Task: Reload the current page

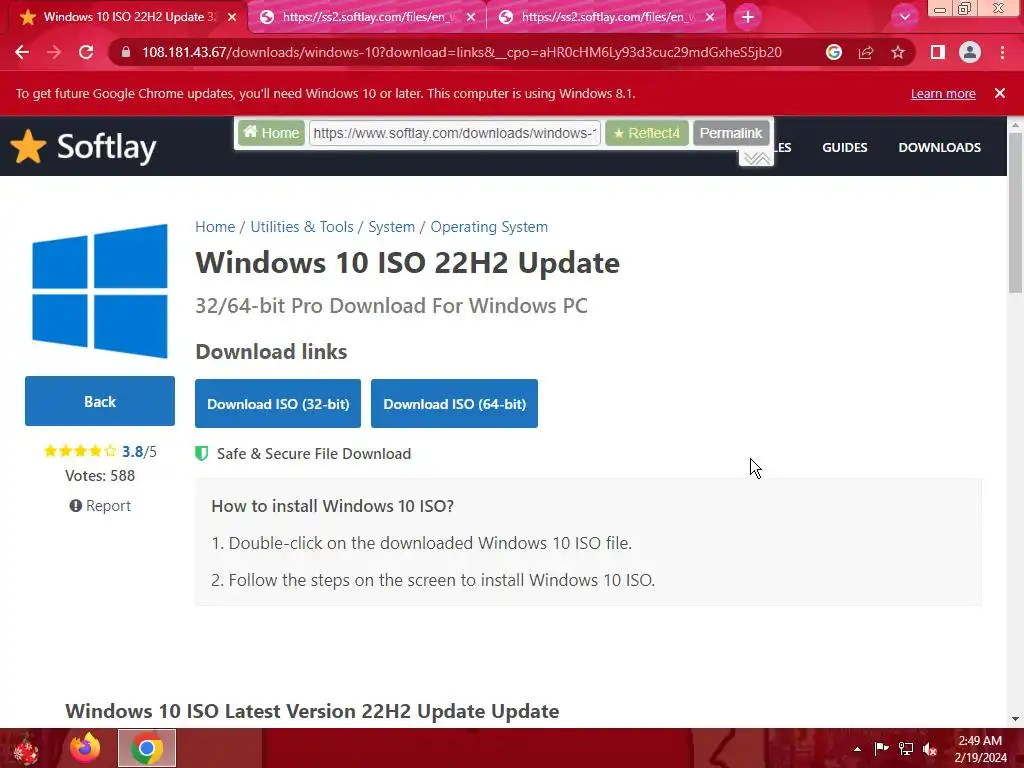Action: point(86,52)
